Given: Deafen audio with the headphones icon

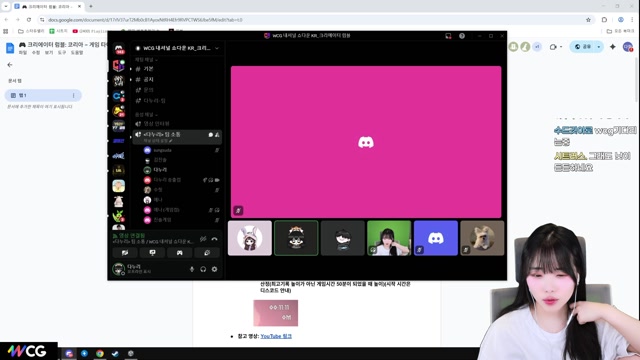Looking at the screenshot, I should point(203,269).
